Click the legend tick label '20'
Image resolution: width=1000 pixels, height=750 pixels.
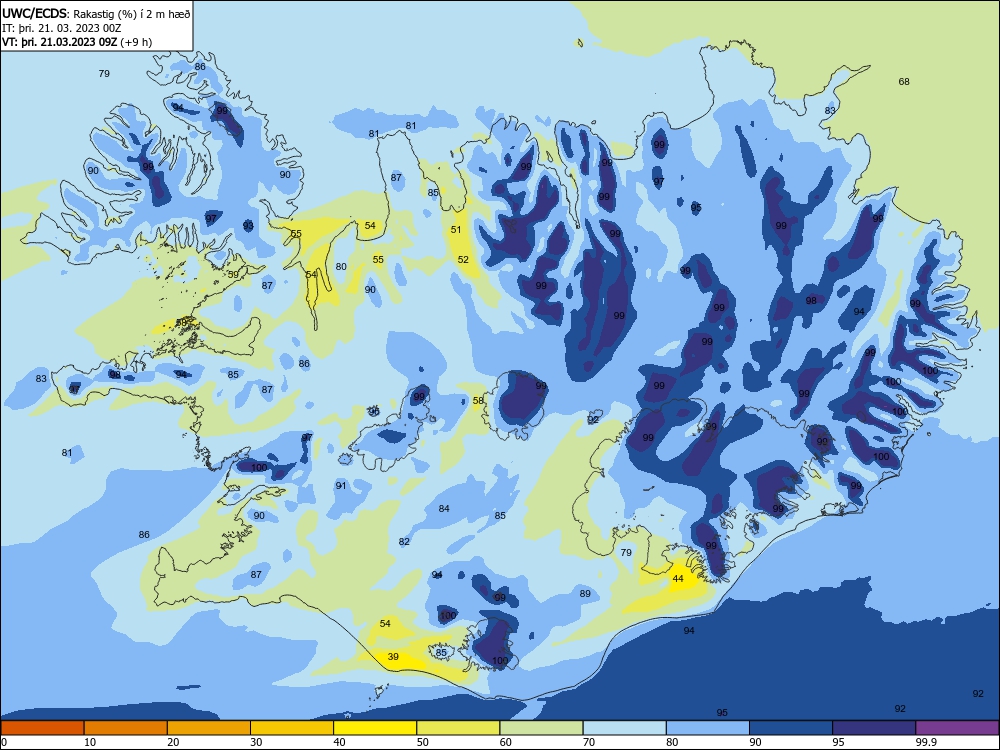[173, 742]
